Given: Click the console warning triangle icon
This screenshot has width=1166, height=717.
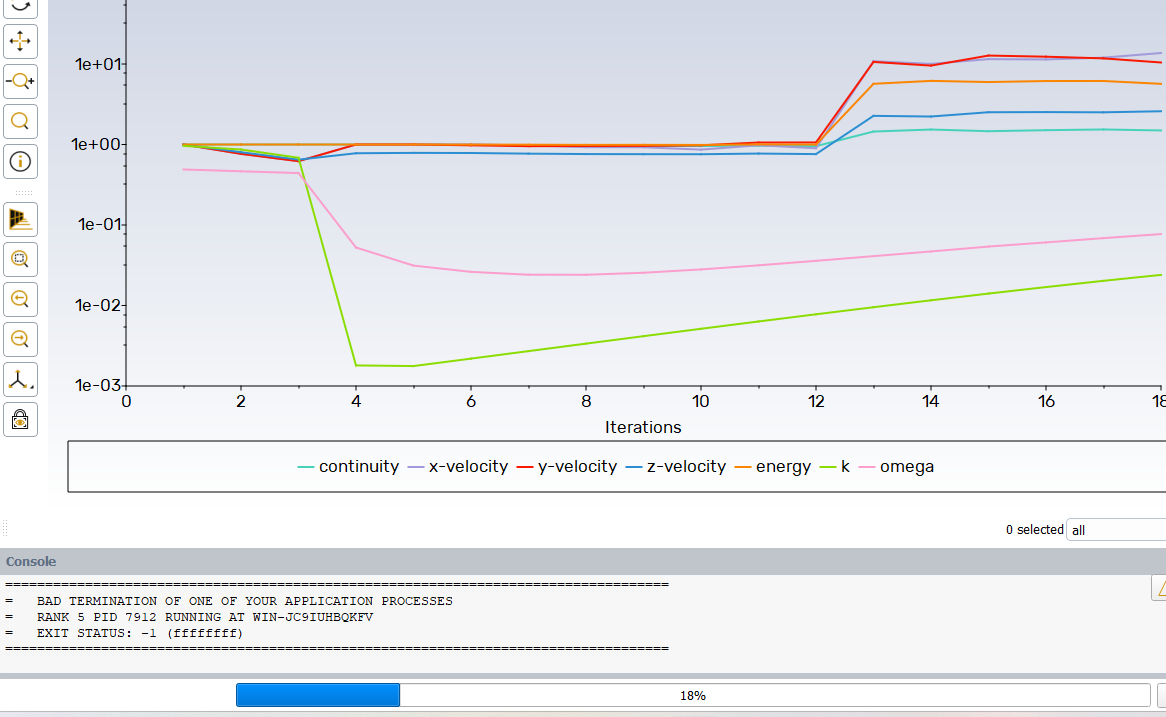Looking at the screenshot, I should pyautogui.click(x=1160, y=588).
